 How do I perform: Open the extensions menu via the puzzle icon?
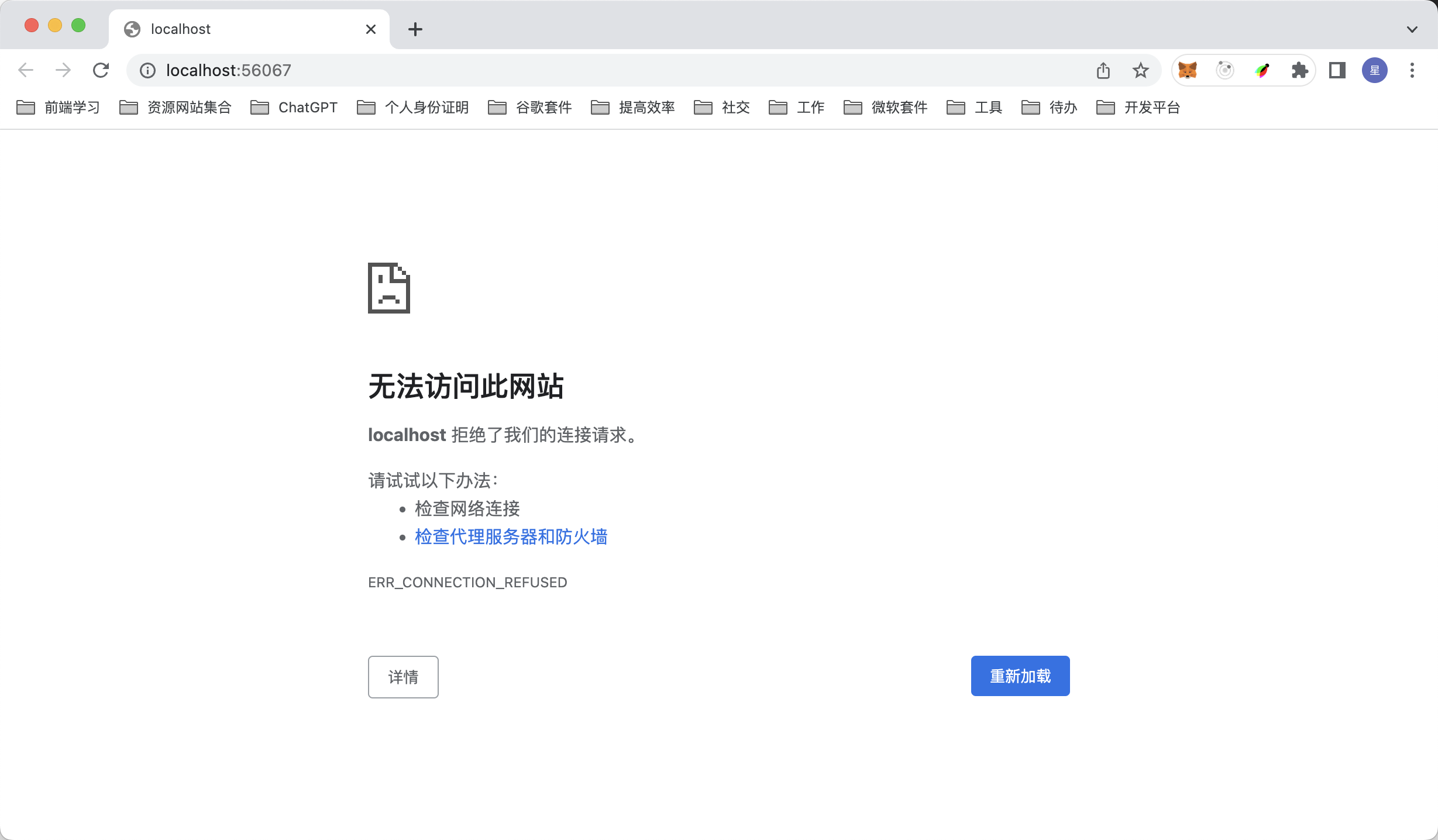(1300, 70)
